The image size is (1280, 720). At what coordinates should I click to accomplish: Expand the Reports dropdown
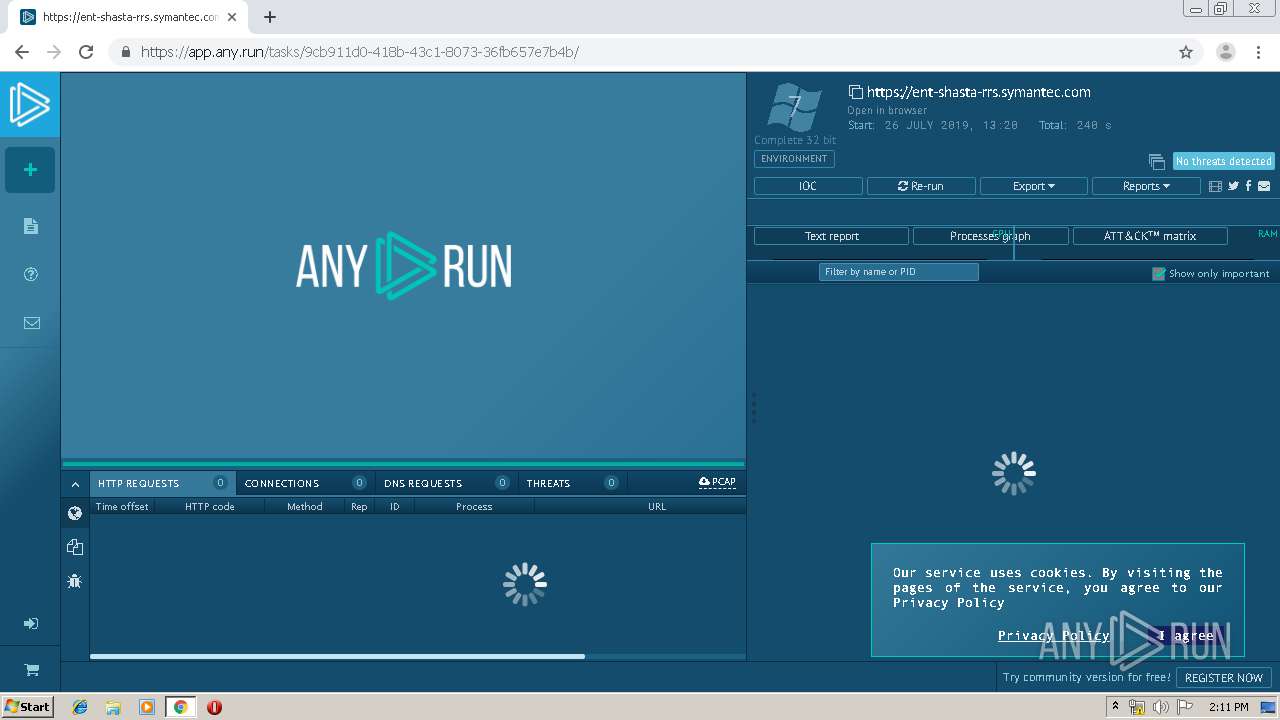click(x=1146, y=186)
